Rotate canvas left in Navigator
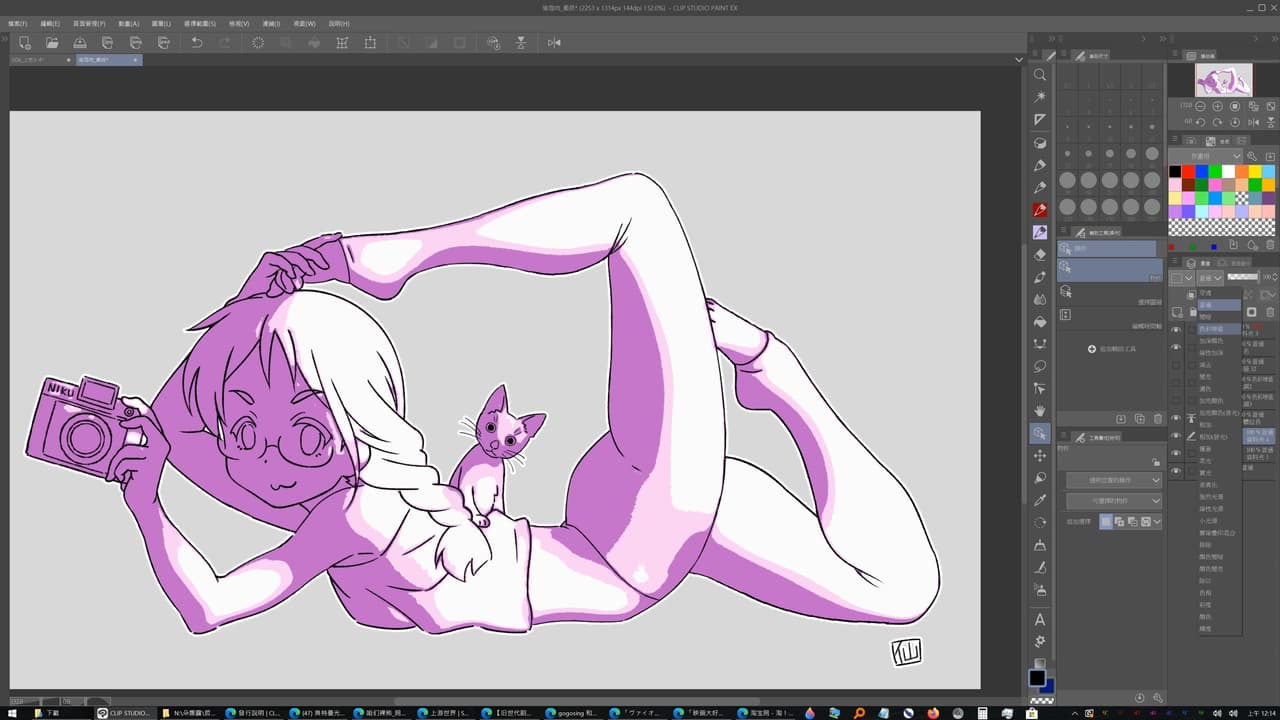 pyautogui.click(x=1200, y=122)
